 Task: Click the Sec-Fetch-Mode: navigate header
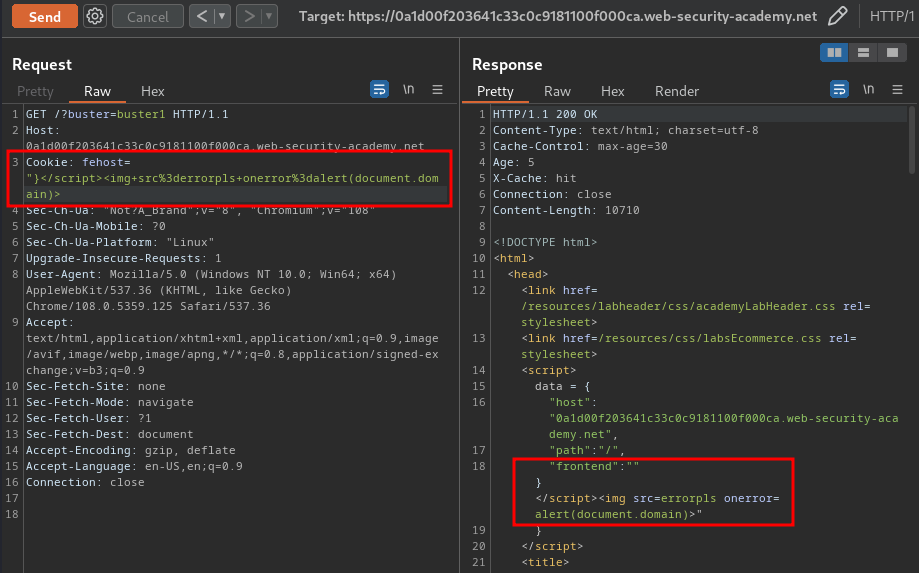point(110,403)
